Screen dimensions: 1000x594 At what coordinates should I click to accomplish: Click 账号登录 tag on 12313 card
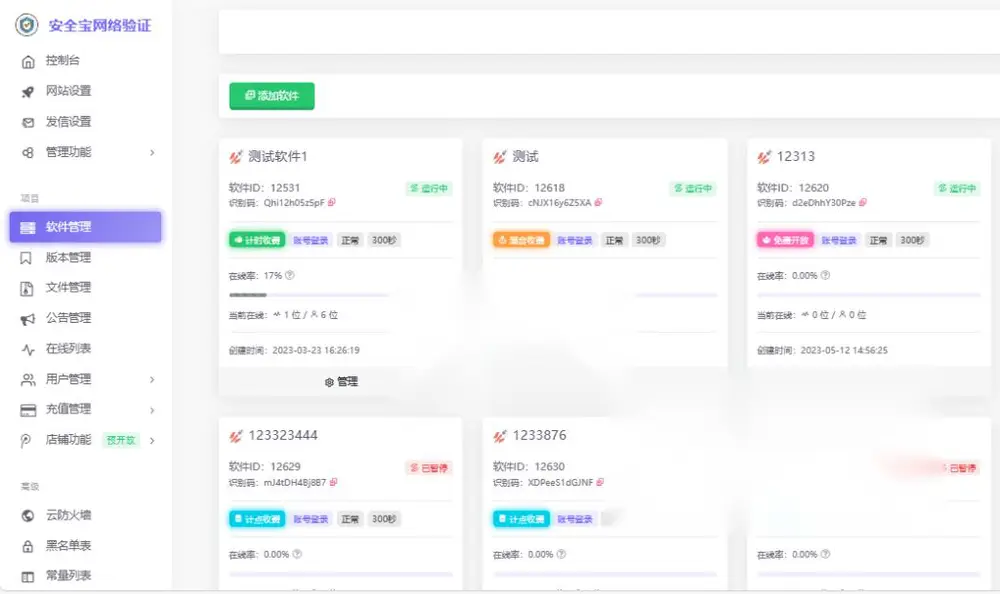(839, 240)
